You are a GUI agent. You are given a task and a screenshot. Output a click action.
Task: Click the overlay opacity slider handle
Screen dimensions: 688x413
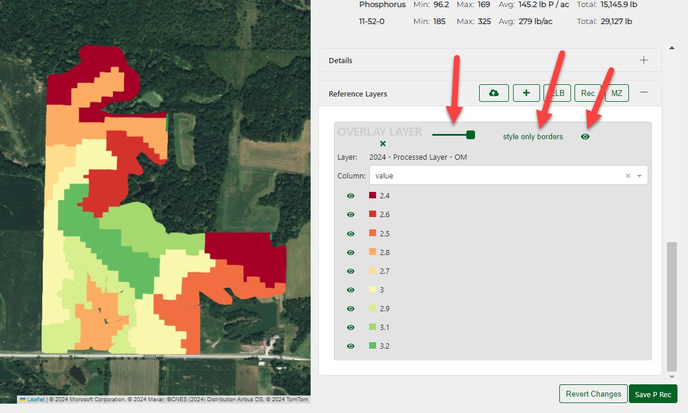point(471,134)
